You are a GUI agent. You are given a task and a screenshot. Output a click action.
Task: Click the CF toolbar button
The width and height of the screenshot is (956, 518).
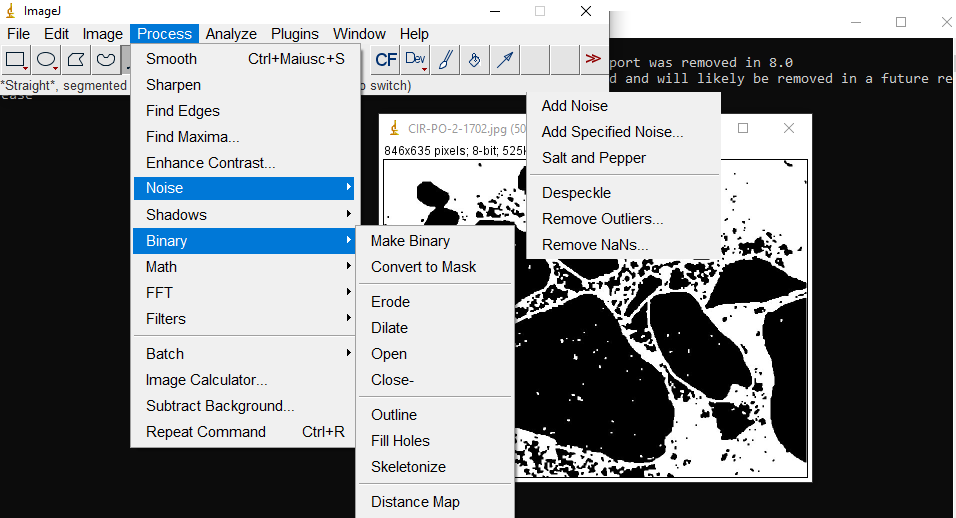386,60
